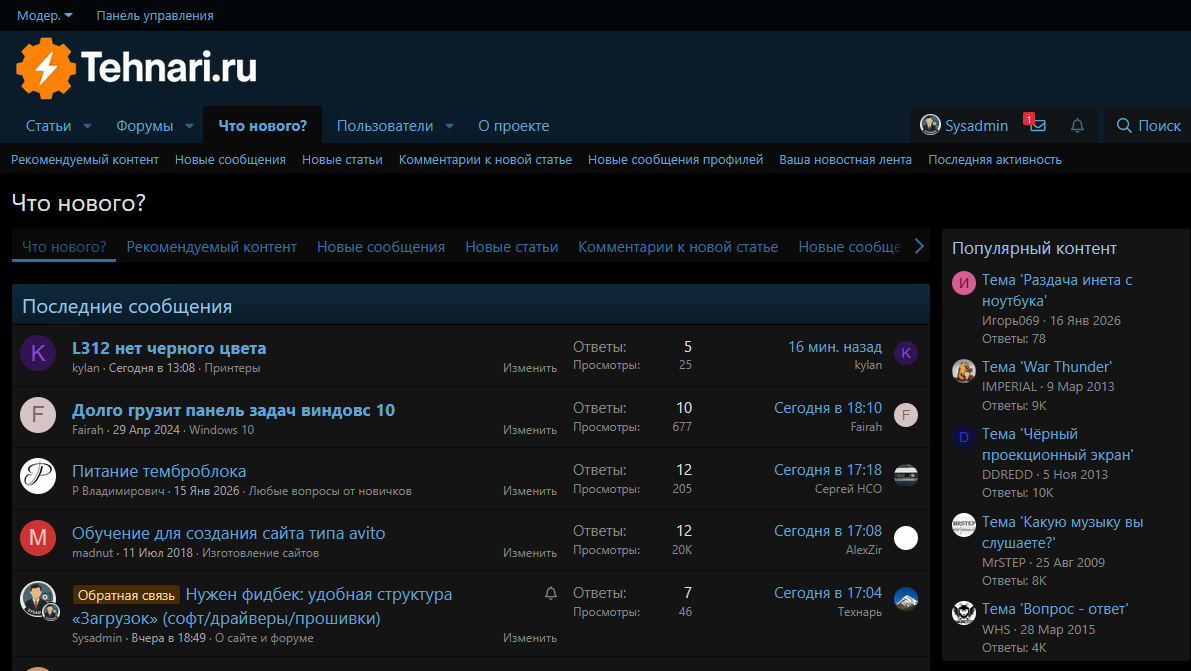Screen dimensions: 1191x671
Task: Open thread Питание темброблока
Action: pos(159,471)
